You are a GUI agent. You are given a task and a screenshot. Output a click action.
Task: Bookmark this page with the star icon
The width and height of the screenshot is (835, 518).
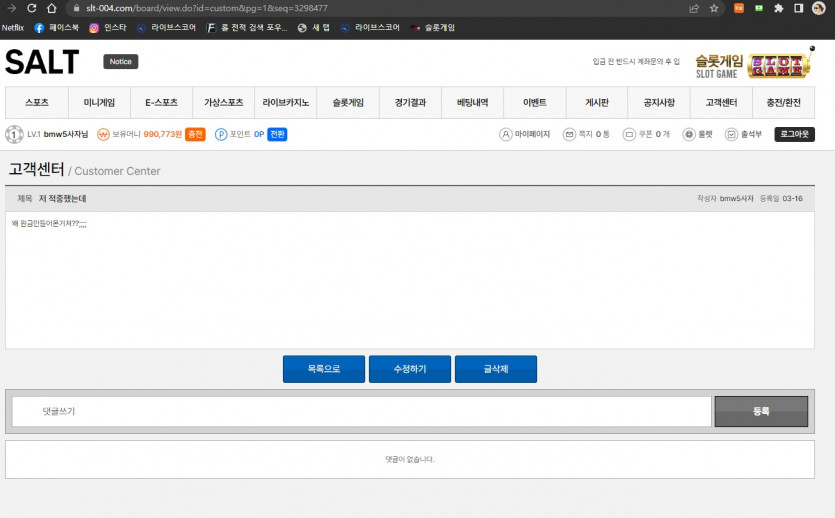click(714, 8)
